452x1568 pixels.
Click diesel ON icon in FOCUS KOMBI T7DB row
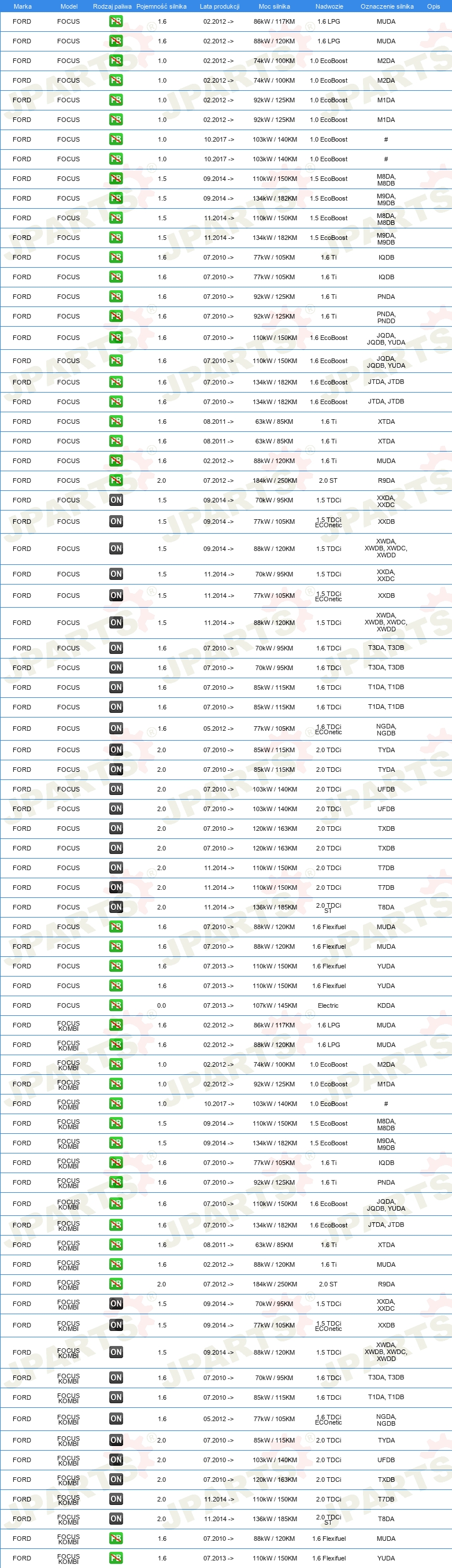click(x=116, y=1499)
